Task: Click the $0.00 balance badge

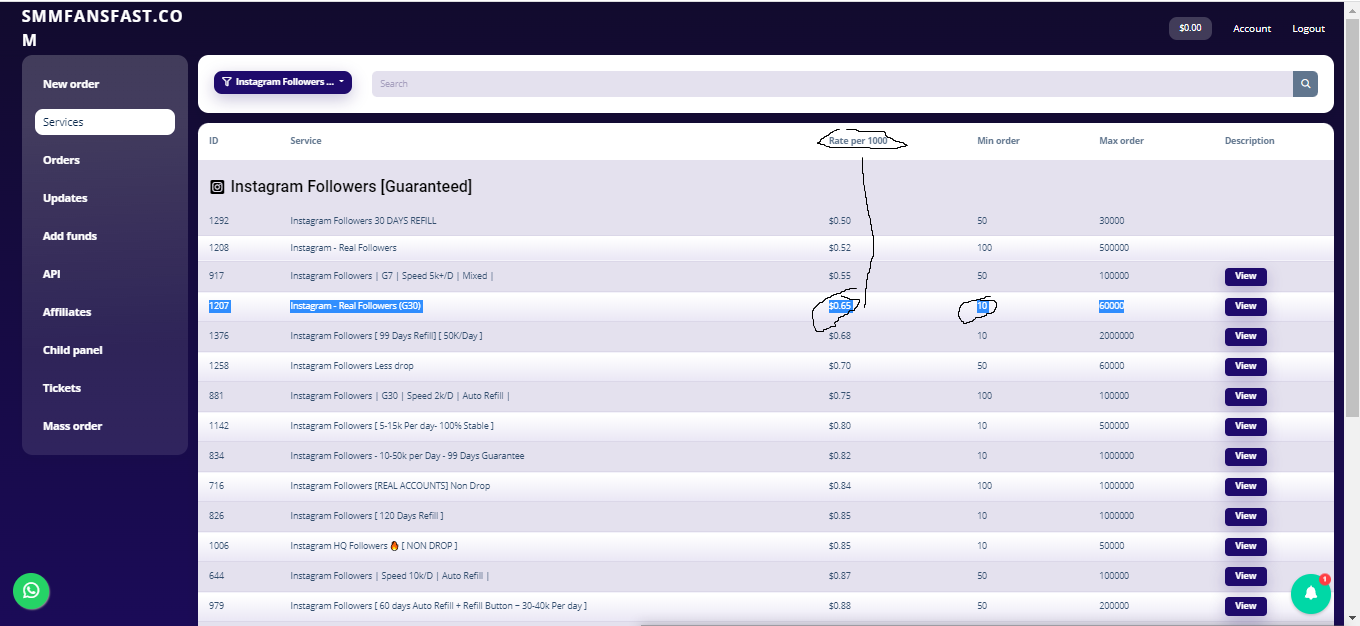Action: [x=1190, y=28]
